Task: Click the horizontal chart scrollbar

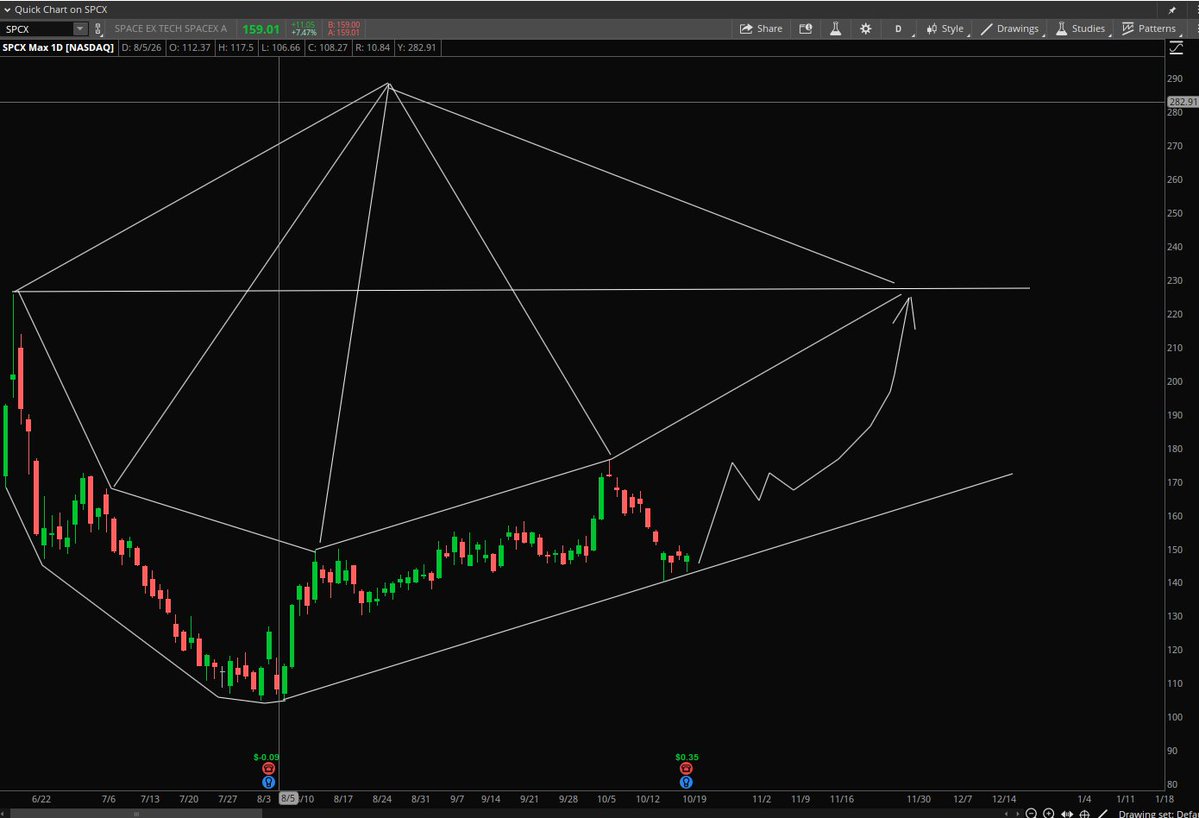Action: pos(135,813)
